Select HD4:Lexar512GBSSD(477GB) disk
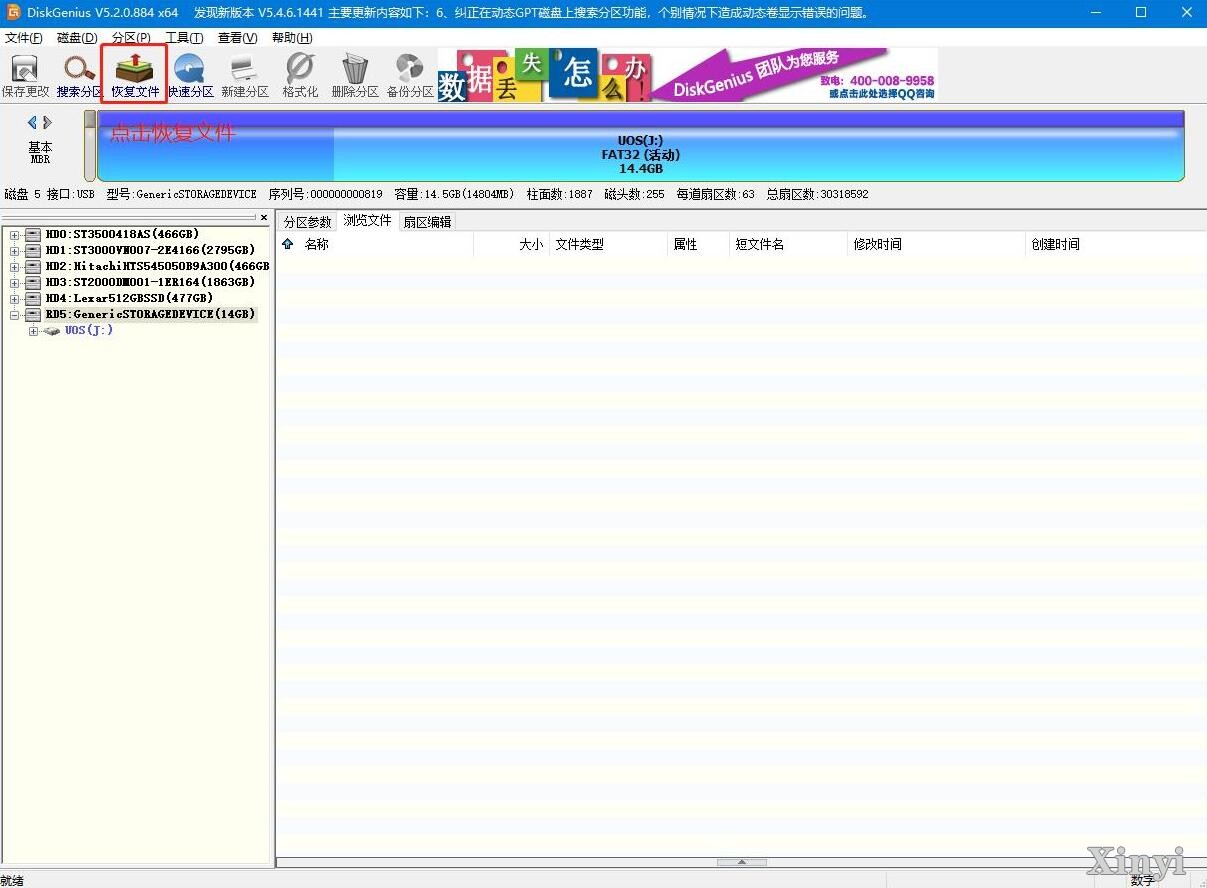 tap(129, 298)
